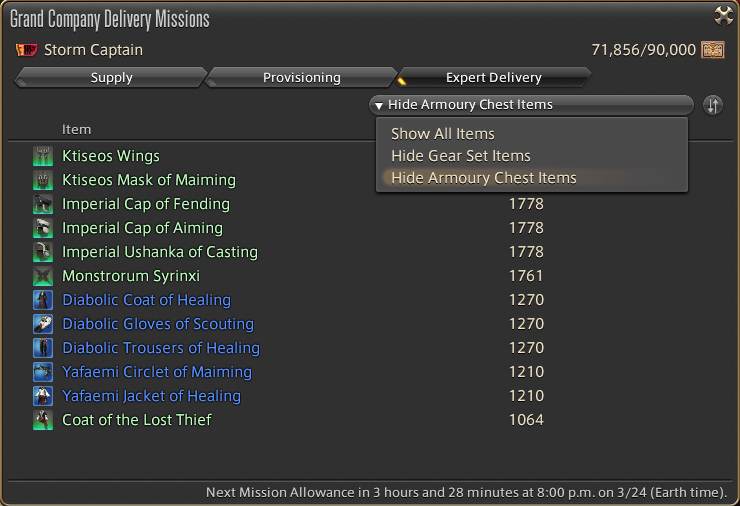Image resolution: width=740 pixels, height=506 pixels.
Task: Click the Yafaemi Circlet of Maiming icon
Action: coord(42,372)
